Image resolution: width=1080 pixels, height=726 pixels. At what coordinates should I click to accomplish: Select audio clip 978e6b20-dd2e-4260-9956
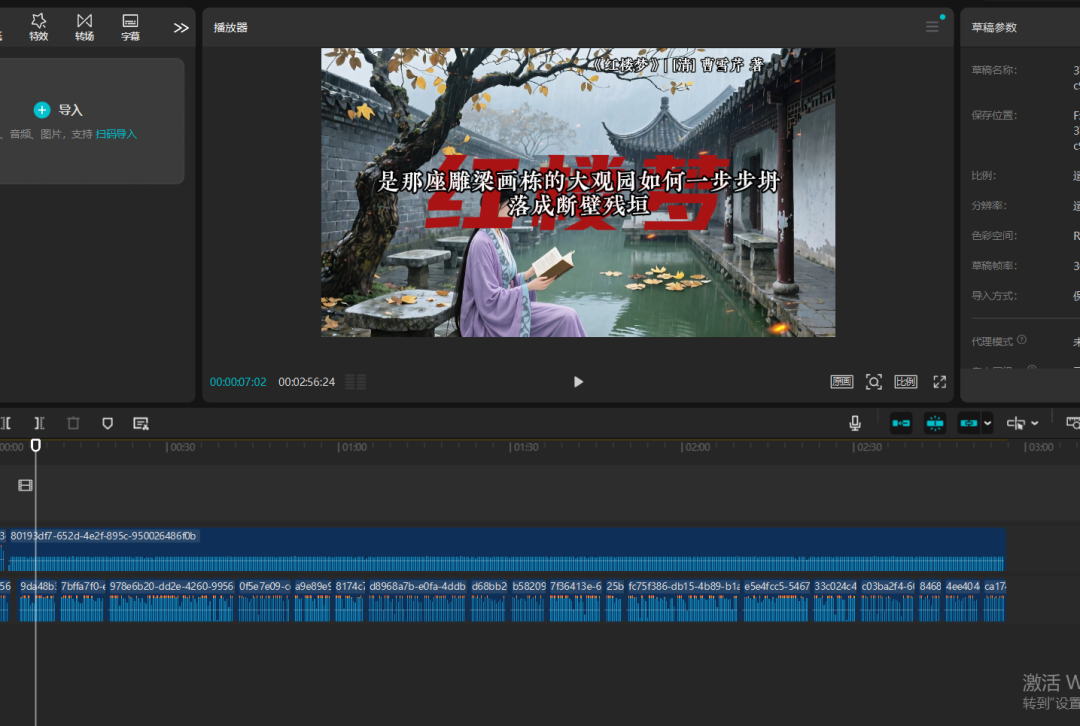pyautogui.click(x=172, y=601)
